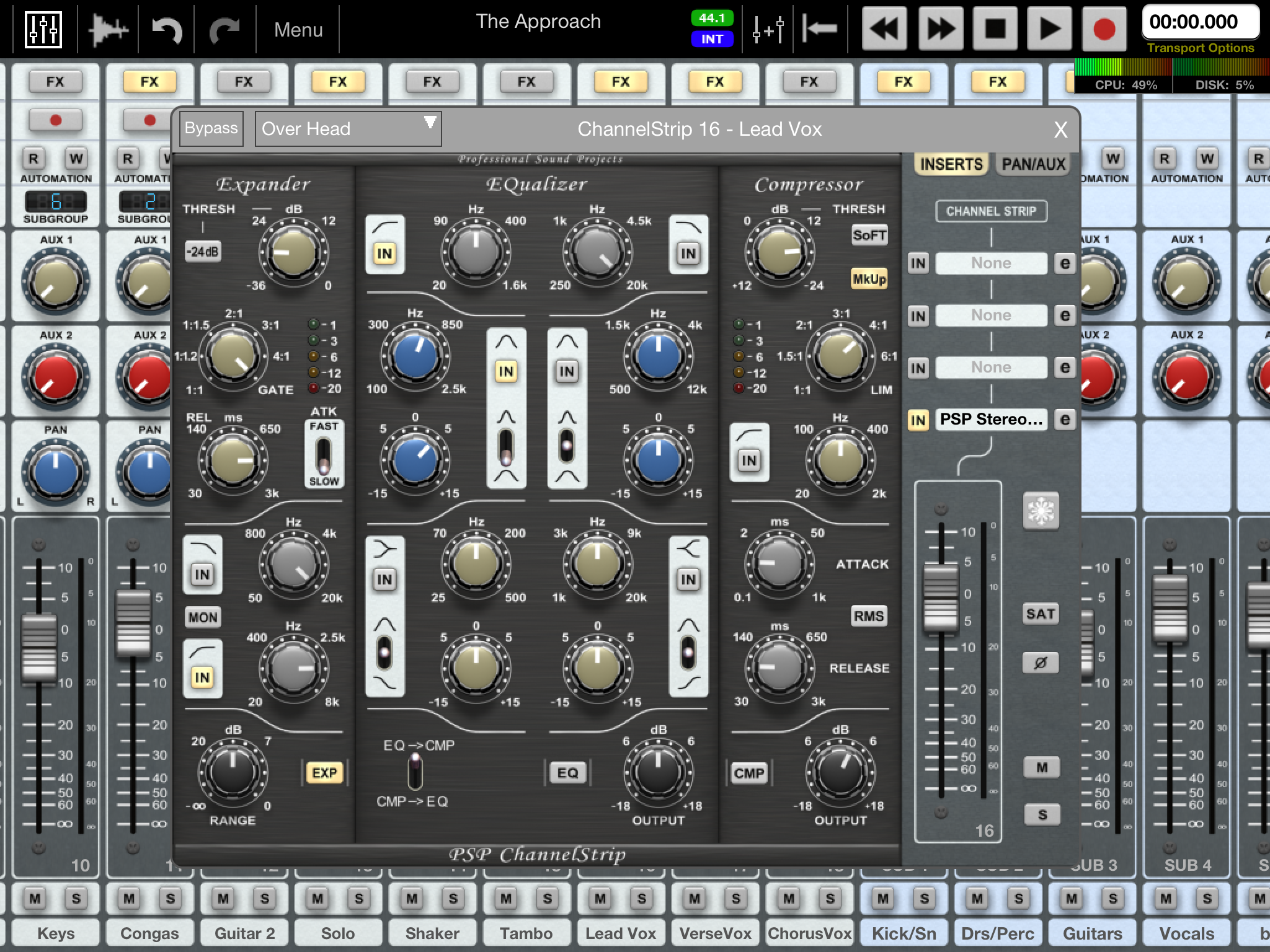Open FX for the Kick/Sn channel

pos(904,81)
